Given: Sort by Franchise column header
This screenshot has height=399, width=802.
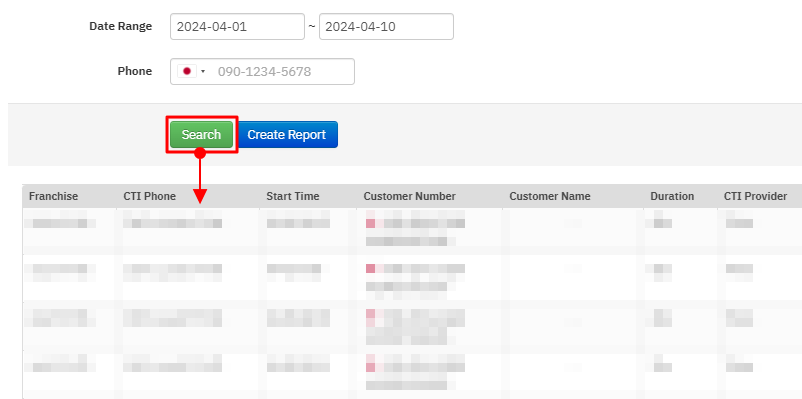Looking at the screenshot, I should coord(54,196).
